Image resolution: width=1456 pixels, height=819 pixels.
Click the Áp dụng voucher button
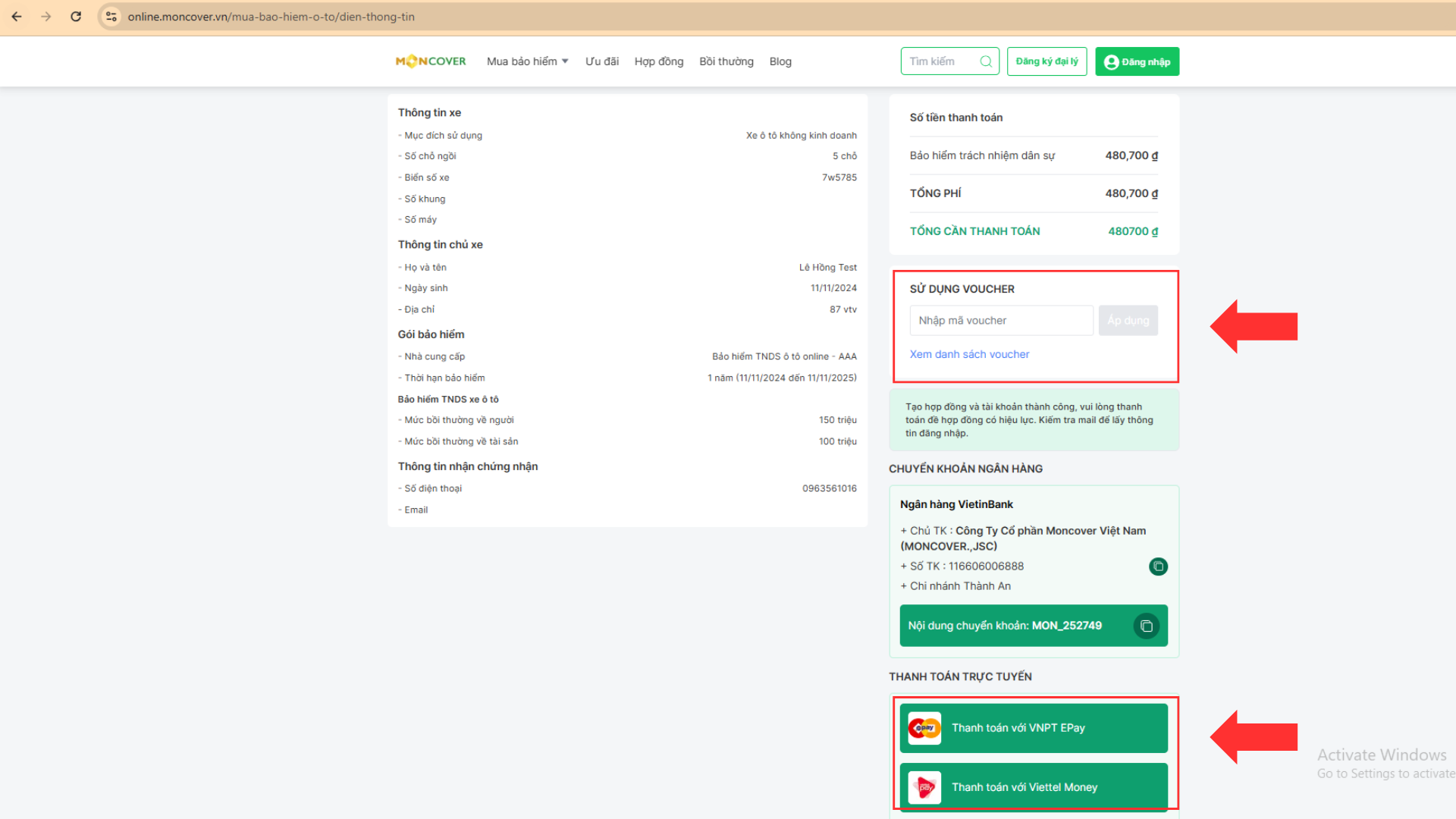[x=1128, y=321]
